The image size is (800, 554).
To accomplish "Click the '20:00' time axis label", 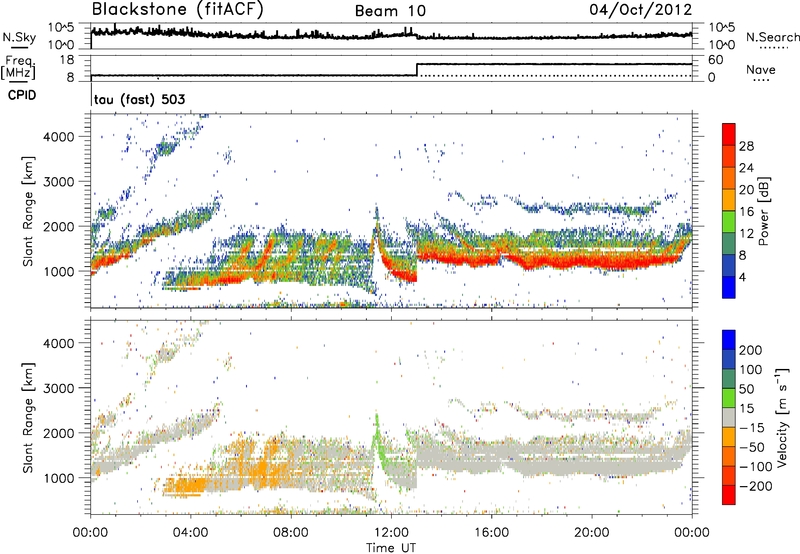I will pos(592,533).
